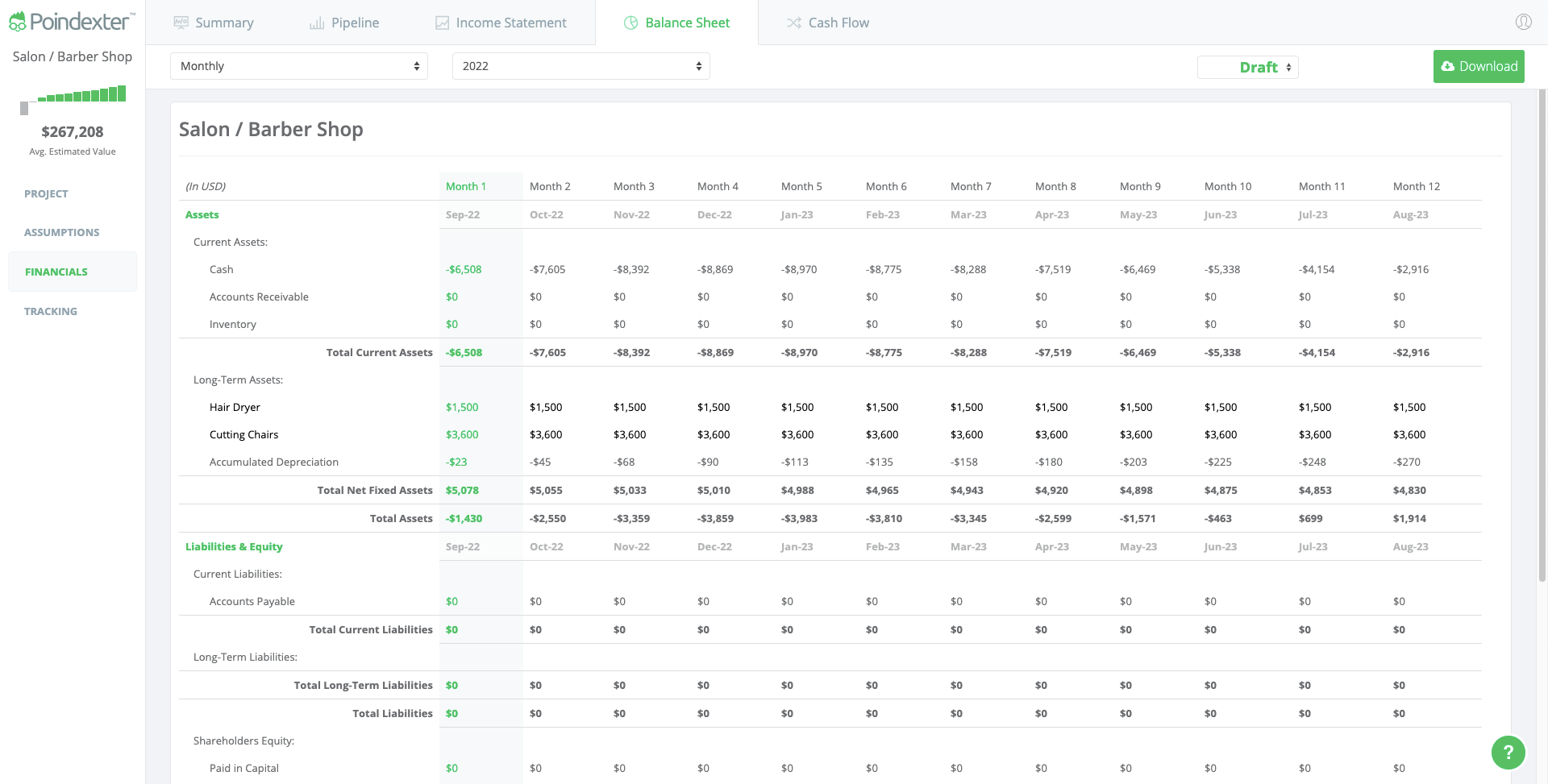
Task: Click the Accumulated Depreciation row label
Action: [274, 462]
